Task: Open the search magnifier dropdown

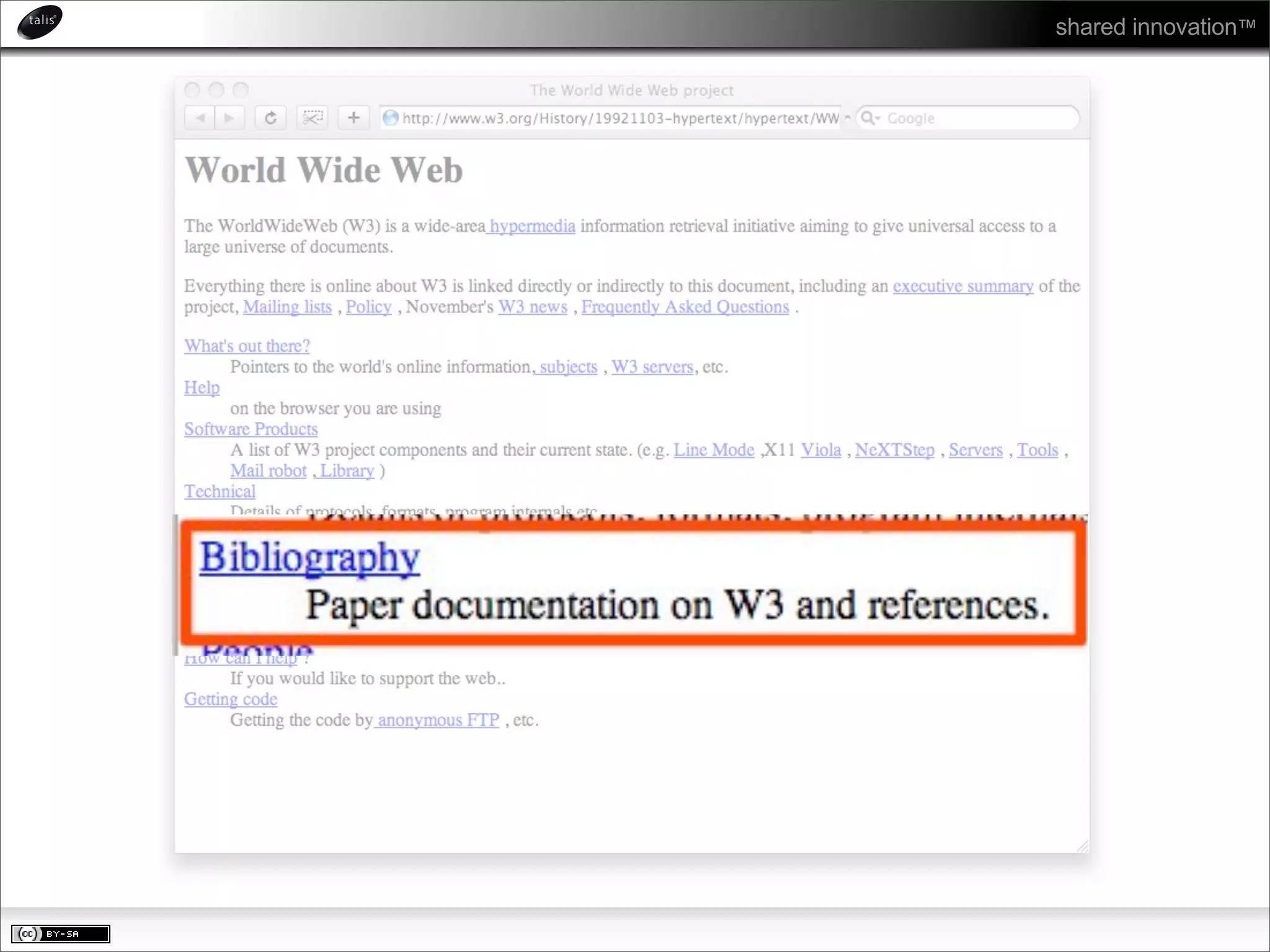Action: pos(871,118)
